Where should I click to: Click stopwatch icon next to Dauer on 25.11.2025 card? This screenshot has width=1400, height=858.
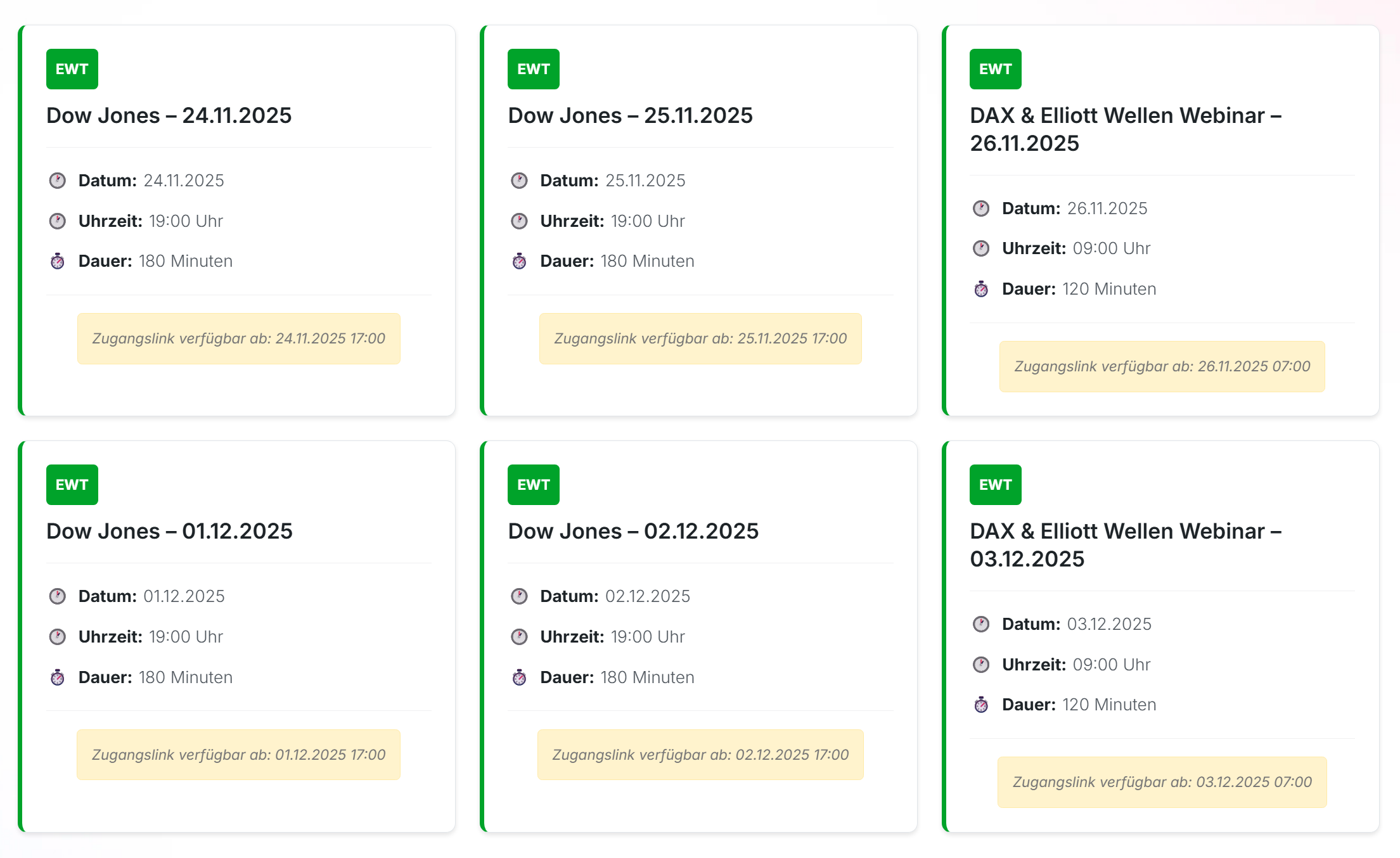point(519,261)
